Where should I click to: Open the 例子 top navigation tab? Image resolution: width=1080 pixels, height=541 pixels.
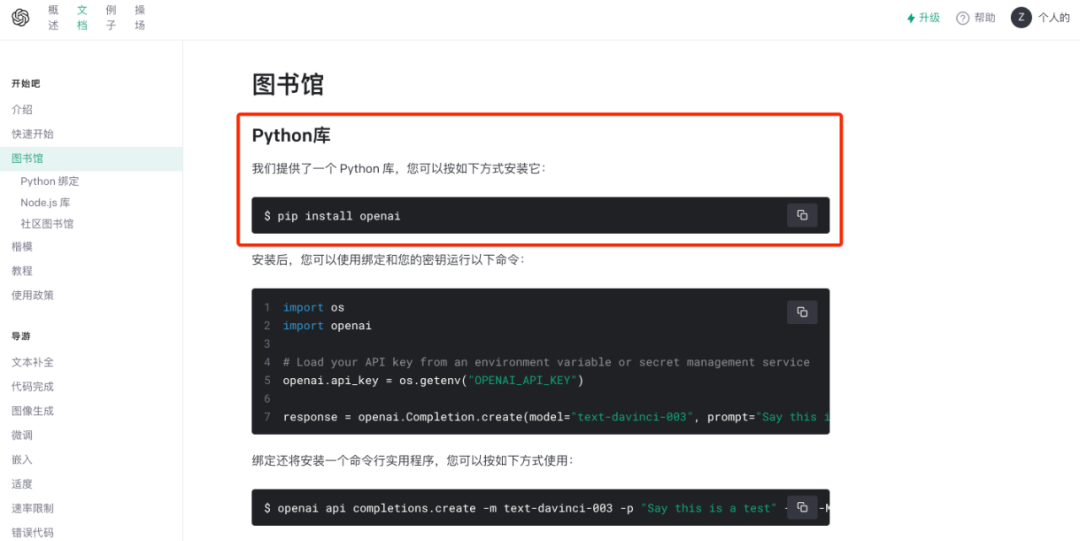pyautogui.click(x=111, y=18)
